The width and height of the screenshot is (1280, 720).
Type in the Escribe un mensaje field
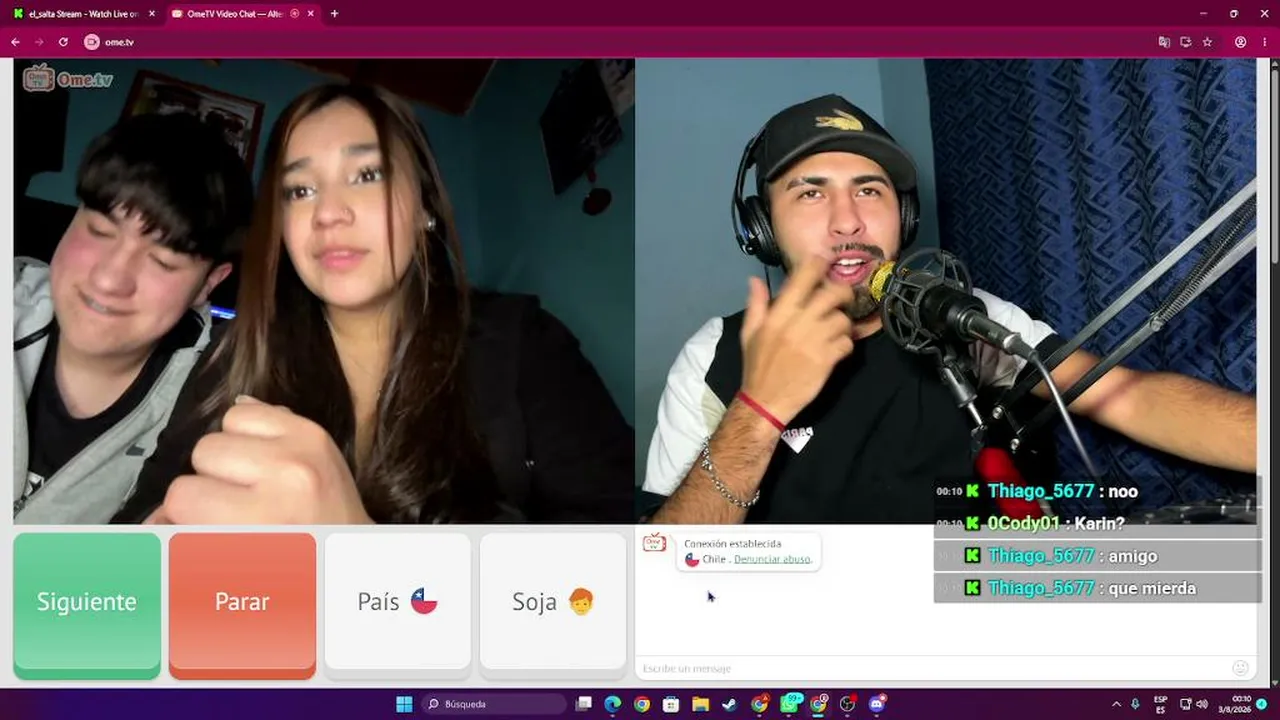pos(930,668)
